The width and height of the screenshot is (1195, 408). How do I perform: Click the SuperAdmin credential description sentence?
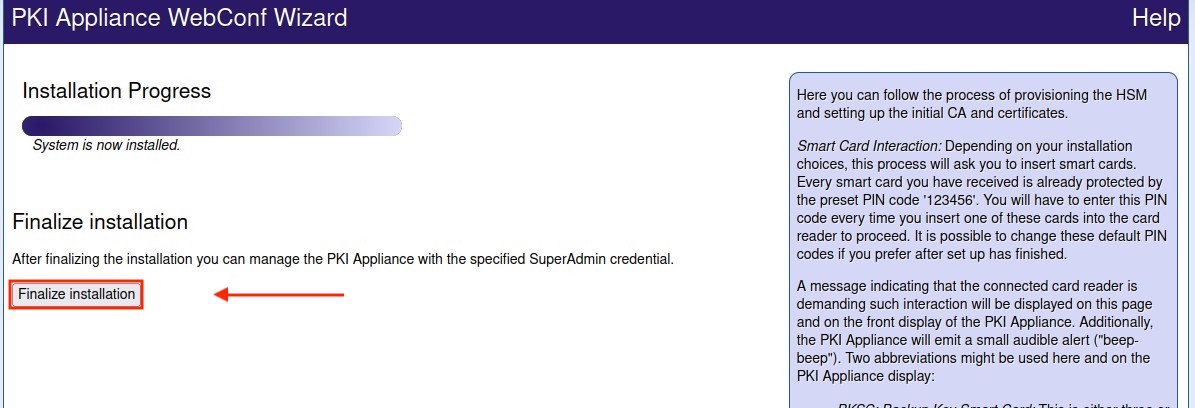tap(342, 259)
